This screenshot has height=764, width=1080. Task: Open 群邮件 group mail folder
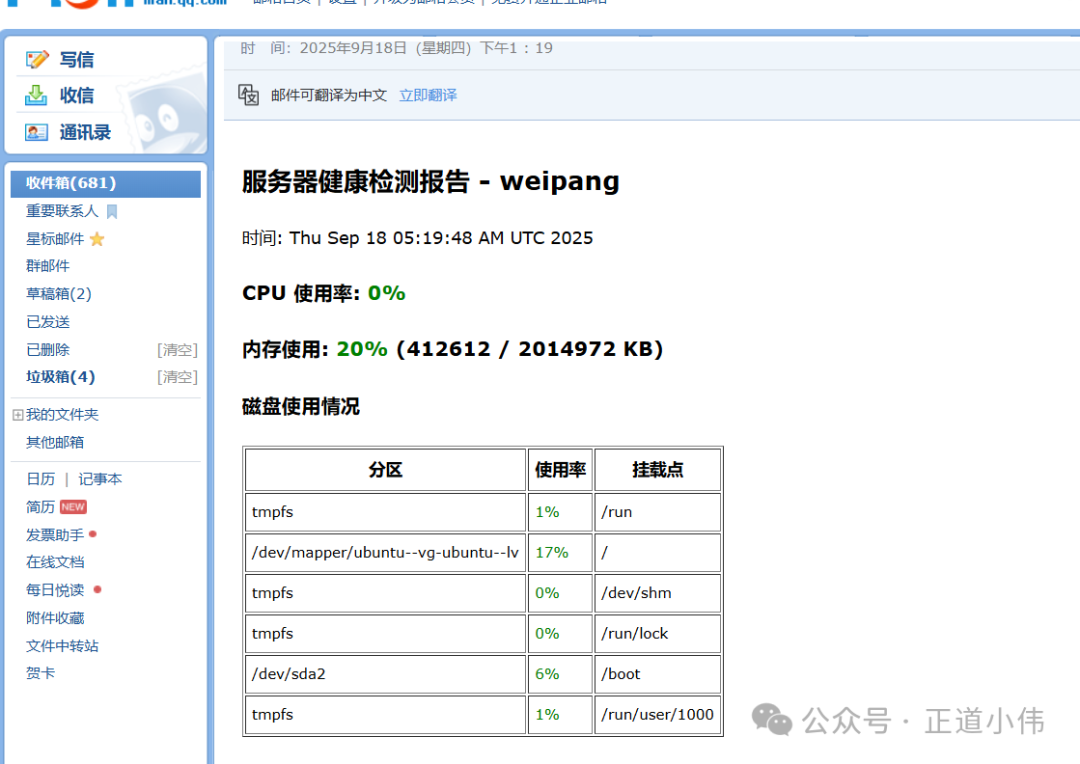48,266
